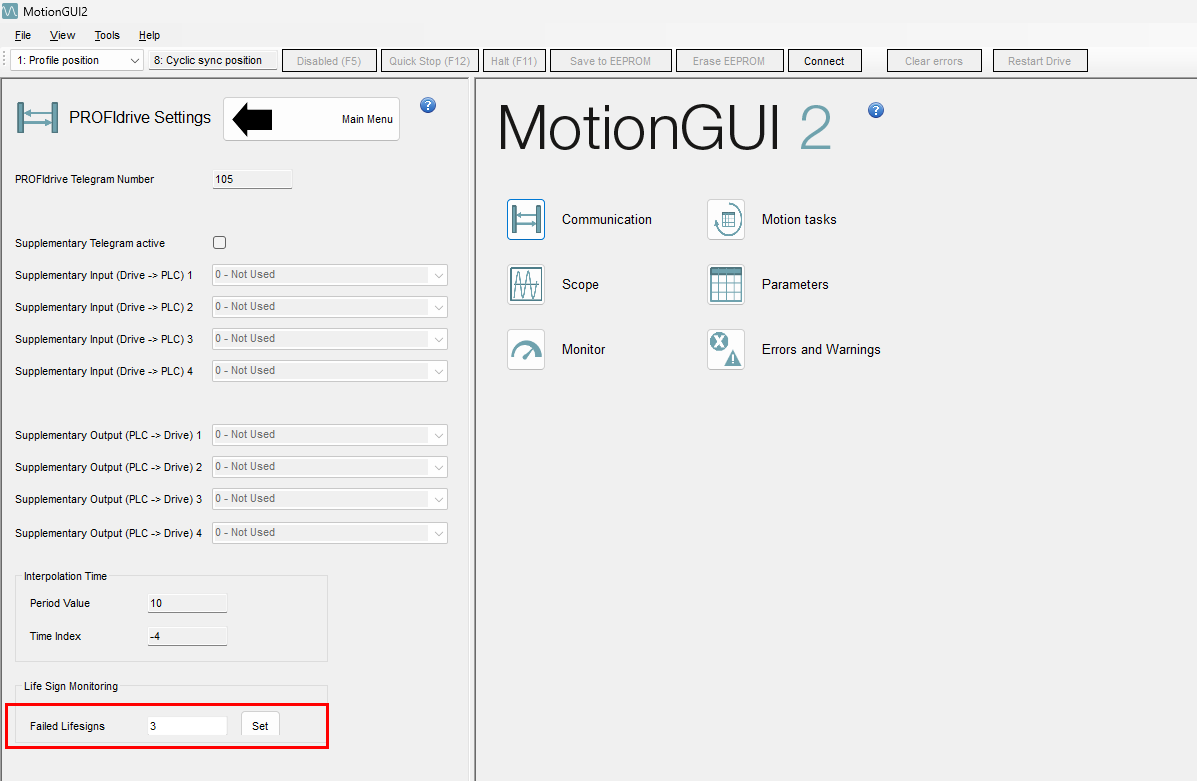This screenshot has height=781, width=1197.
Task: Click the Restart Drive button
Action: [x=1040, y=61]
